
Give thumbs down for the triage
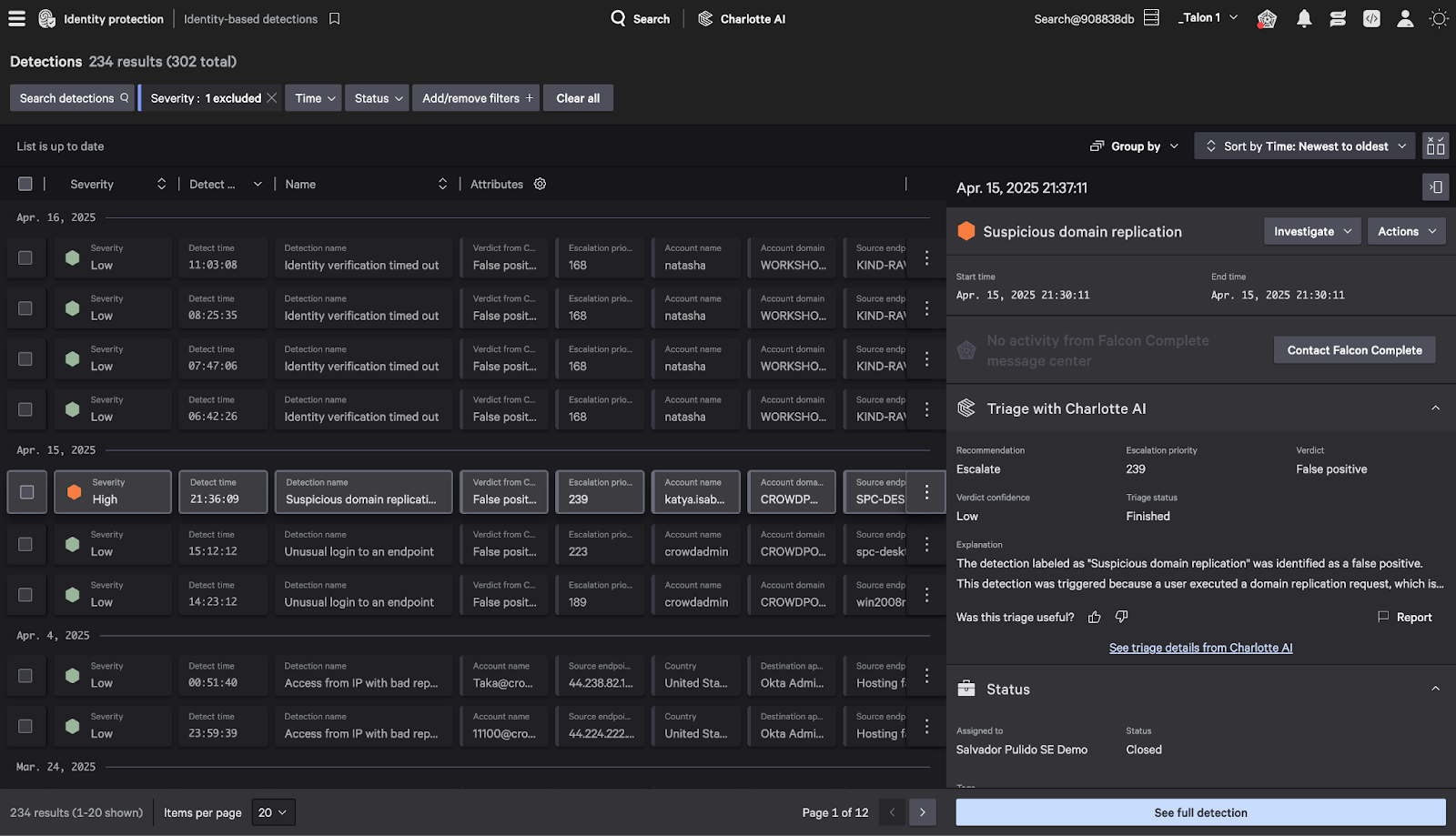(x=1121, y=617)
